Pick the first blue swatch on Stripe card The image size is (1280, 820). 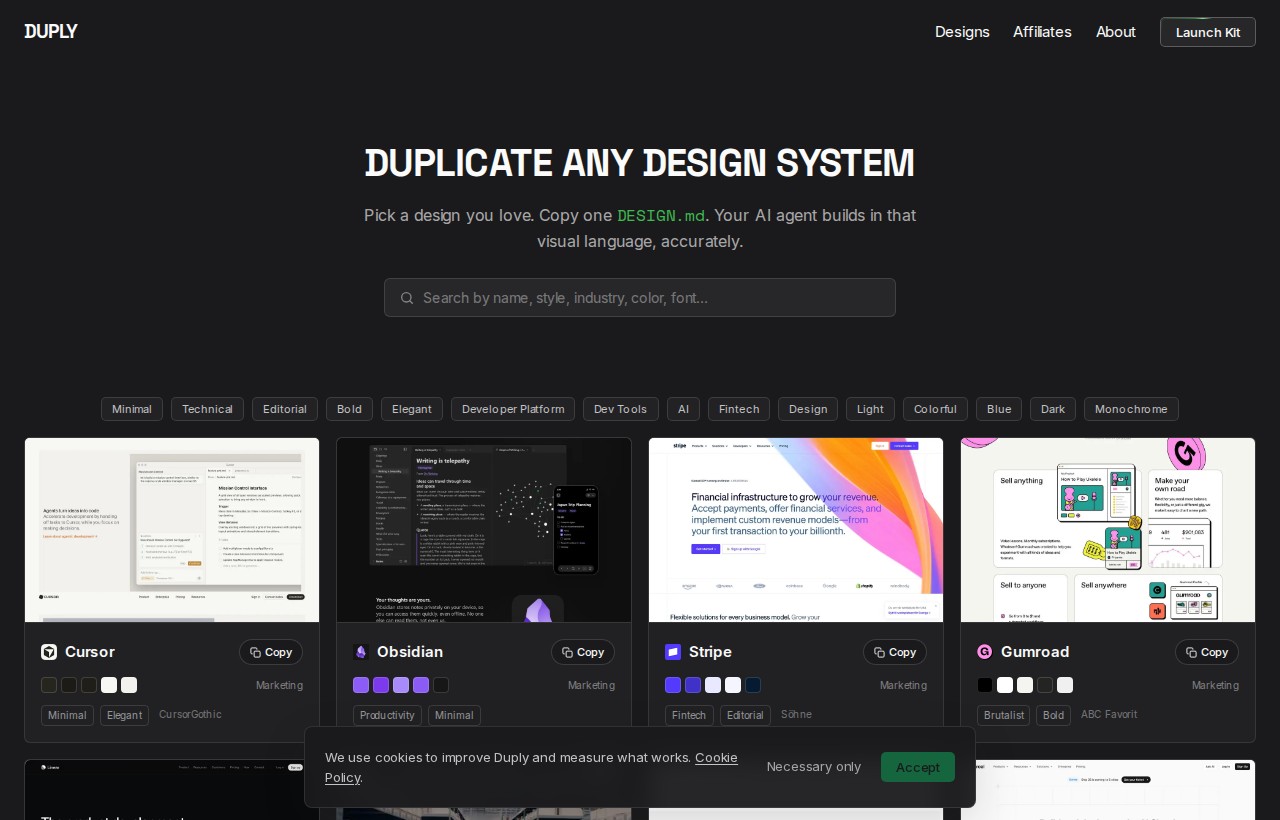(673, 685)
